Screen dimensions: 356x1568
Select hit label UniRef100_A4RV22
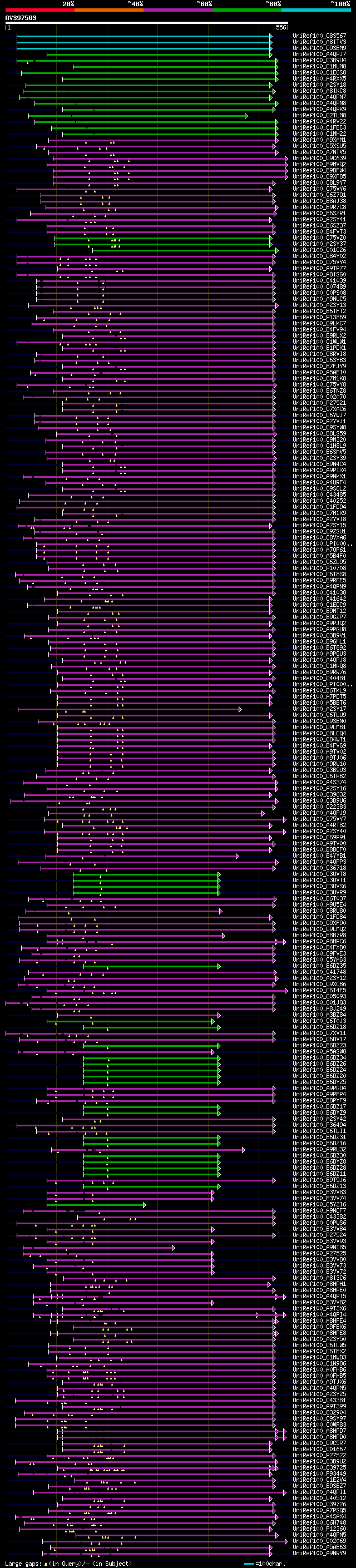pos(319,121)
